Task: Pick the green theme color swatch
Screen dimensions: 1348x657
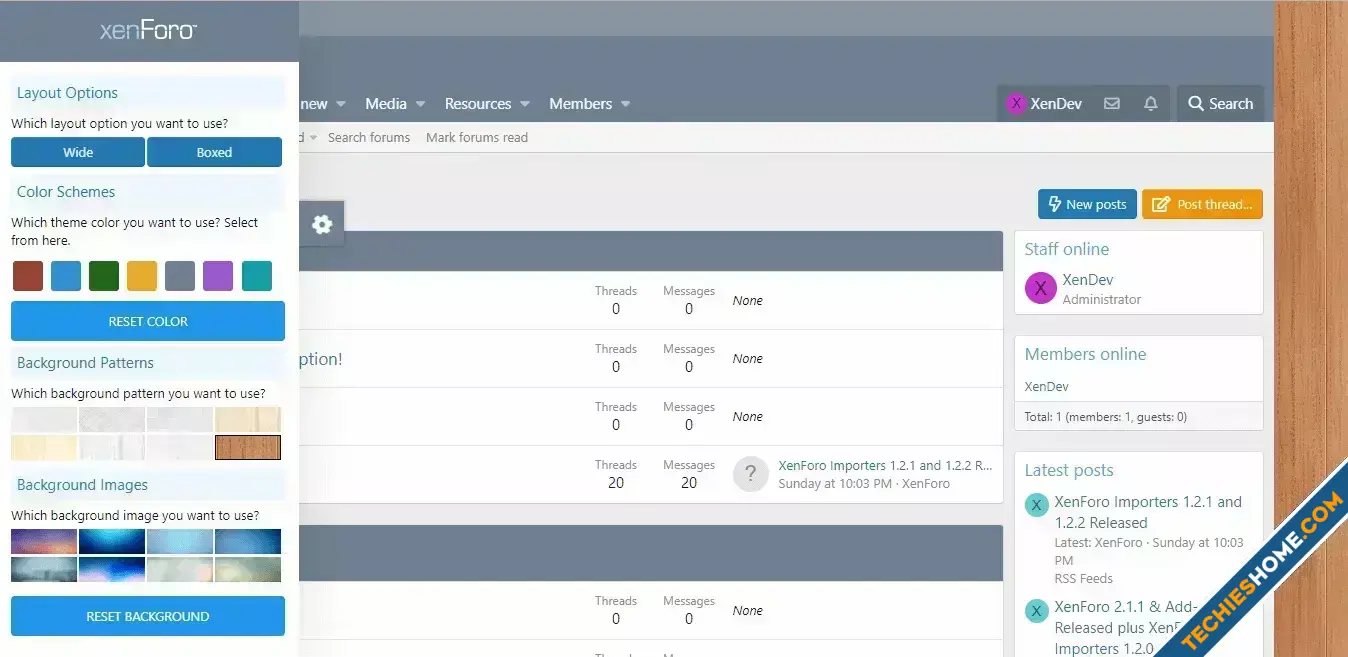Action: pyautogui.click(x=104, y=276)
